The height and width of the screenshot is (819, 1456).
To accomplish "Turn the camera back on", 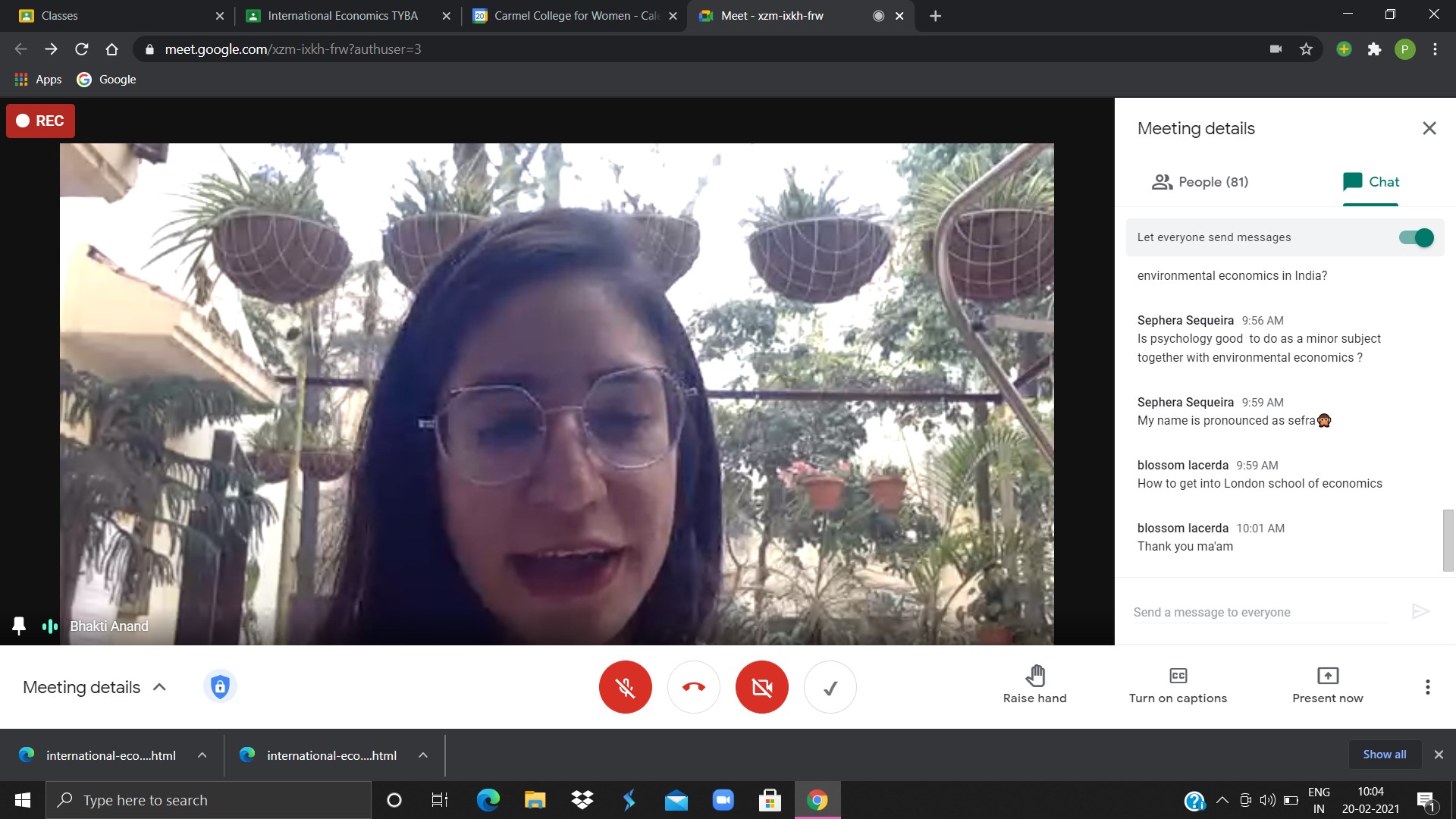I will (761, 687).
